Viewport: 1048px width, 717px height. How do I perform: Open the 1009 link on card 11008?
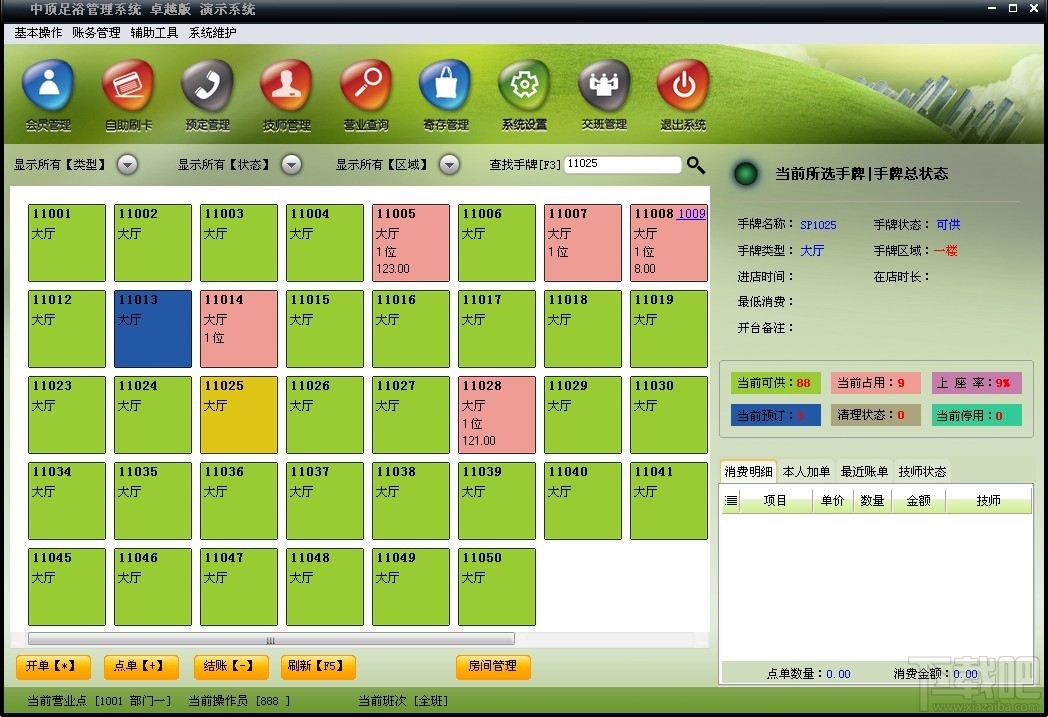point(692,214)
